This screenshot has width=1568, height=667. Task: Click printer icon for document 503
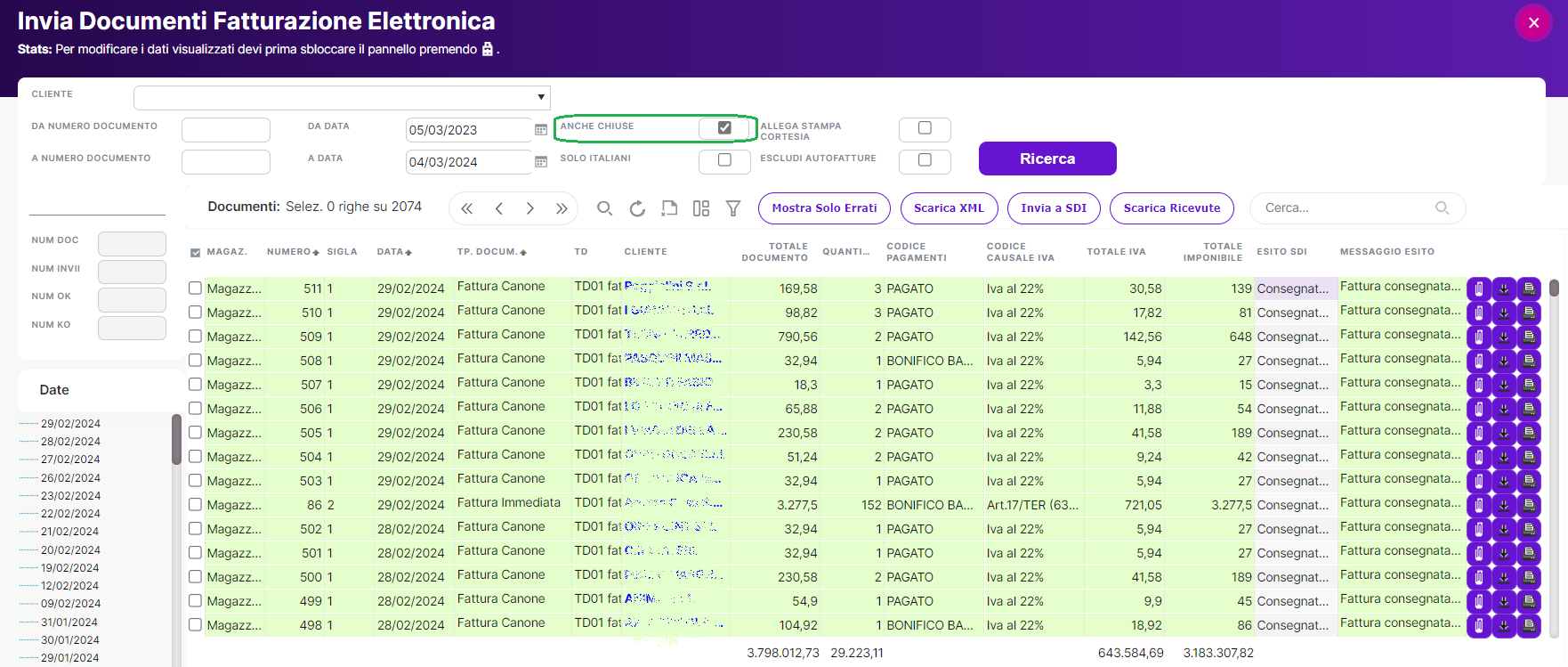1529,481
